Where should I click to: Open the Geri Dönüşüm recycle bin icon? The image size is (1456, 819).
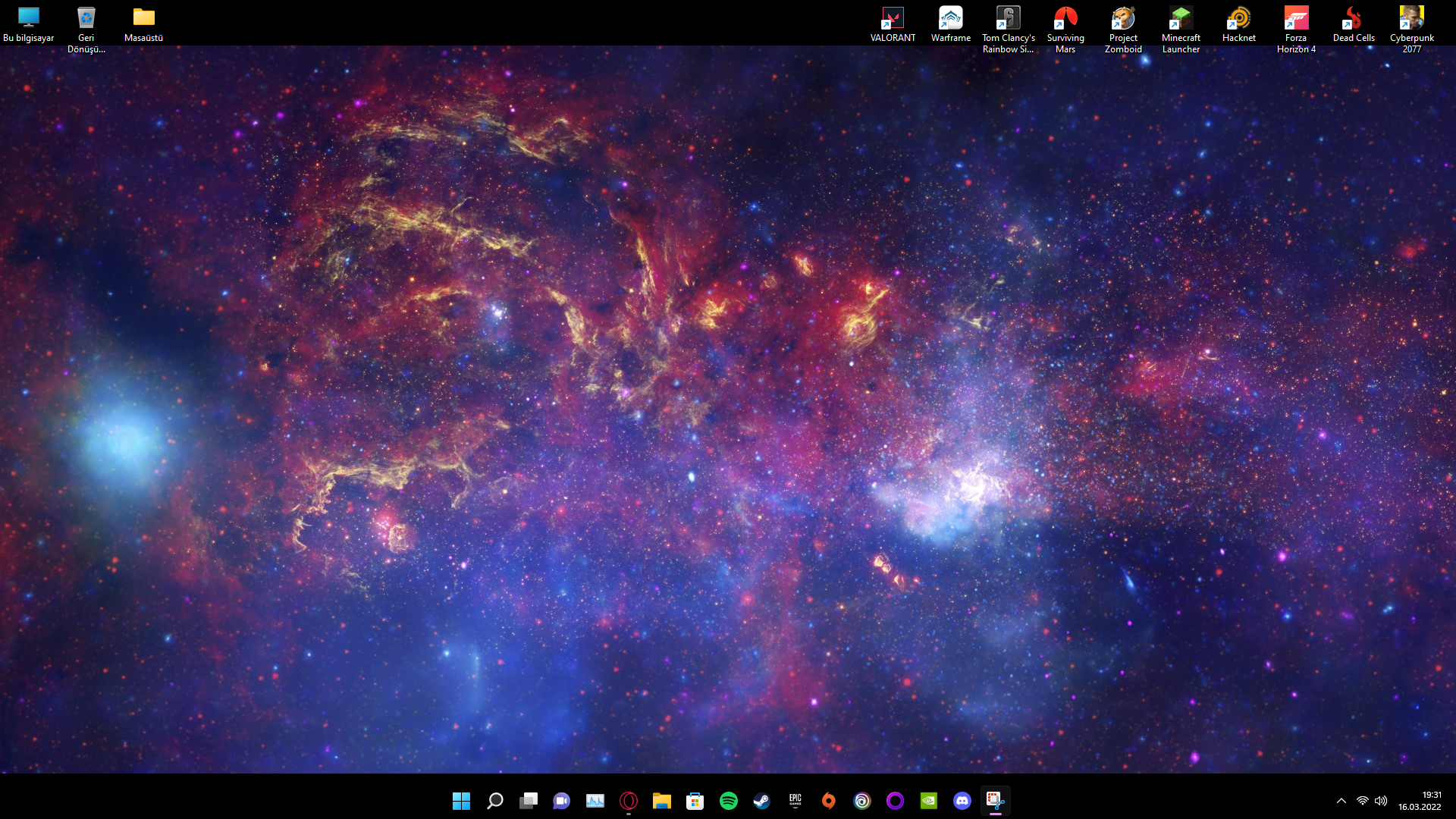click(x=86, y=30)
